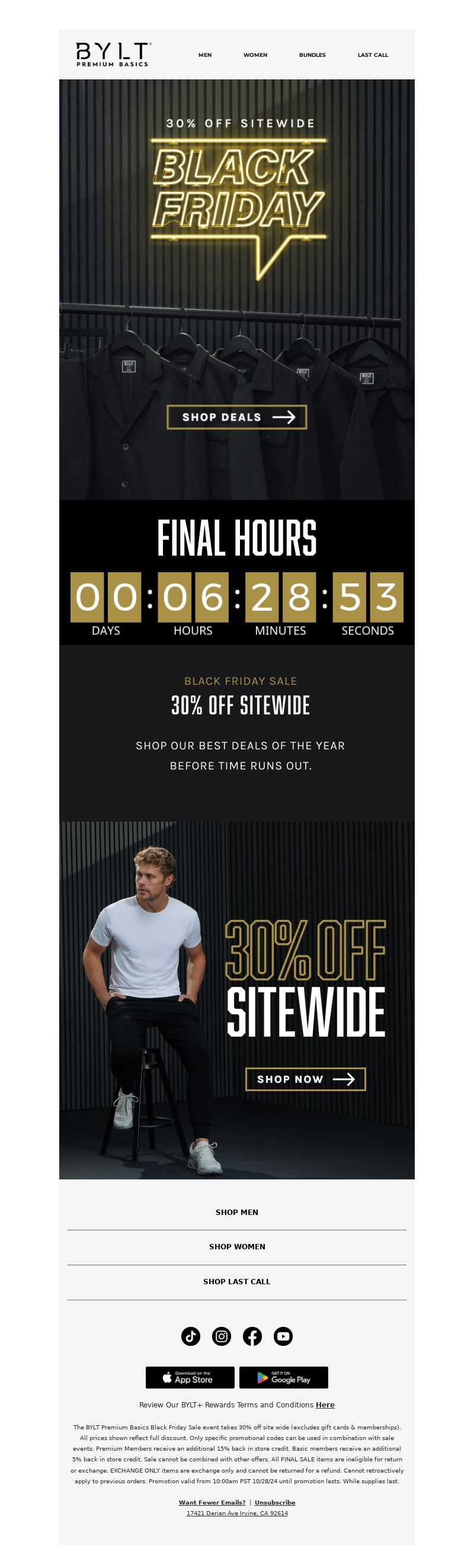Click the SHOP WOMEN link
The image size is (474, 1568).
236,1247
